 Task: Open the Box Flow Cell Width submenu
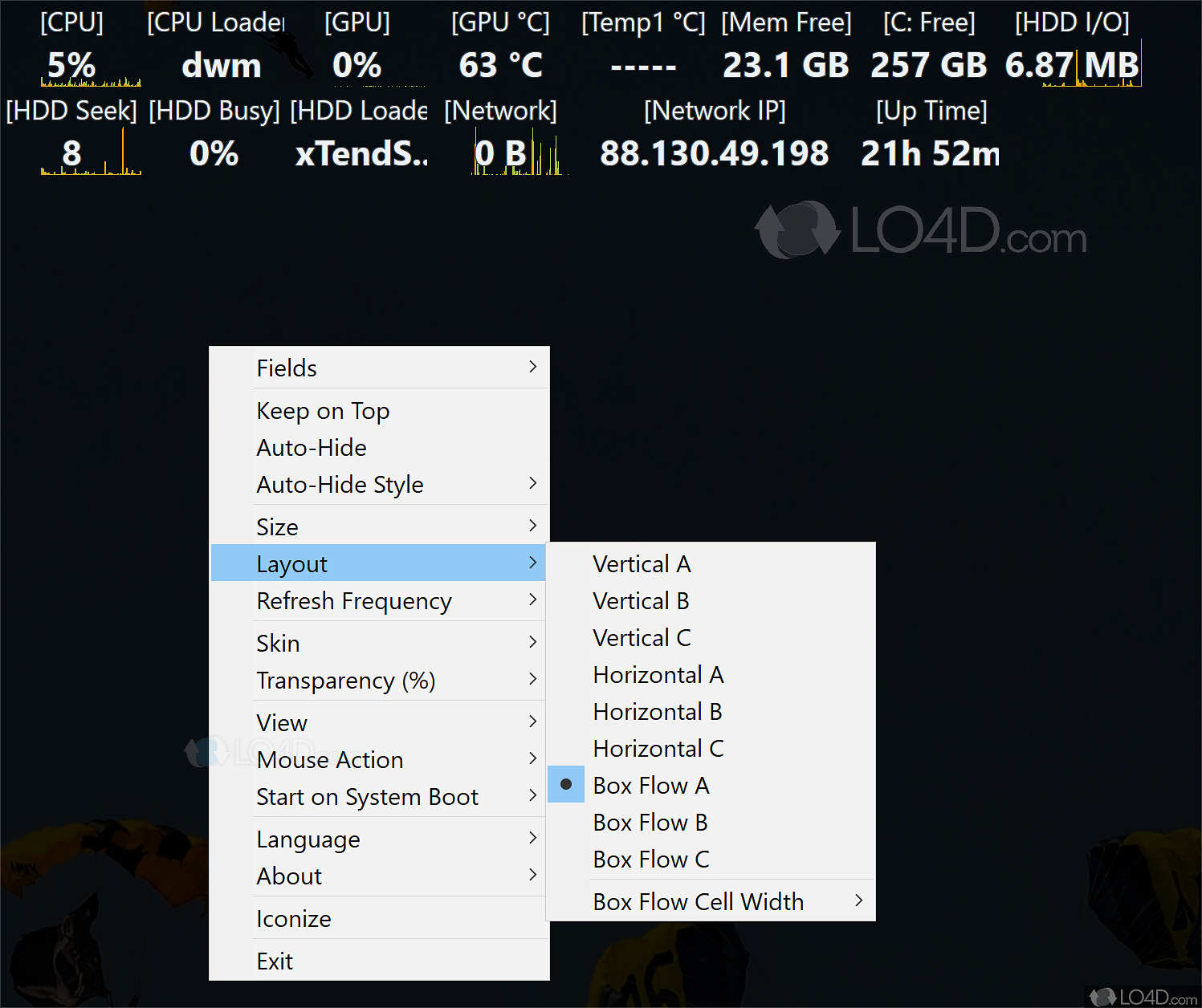(697, 901)
